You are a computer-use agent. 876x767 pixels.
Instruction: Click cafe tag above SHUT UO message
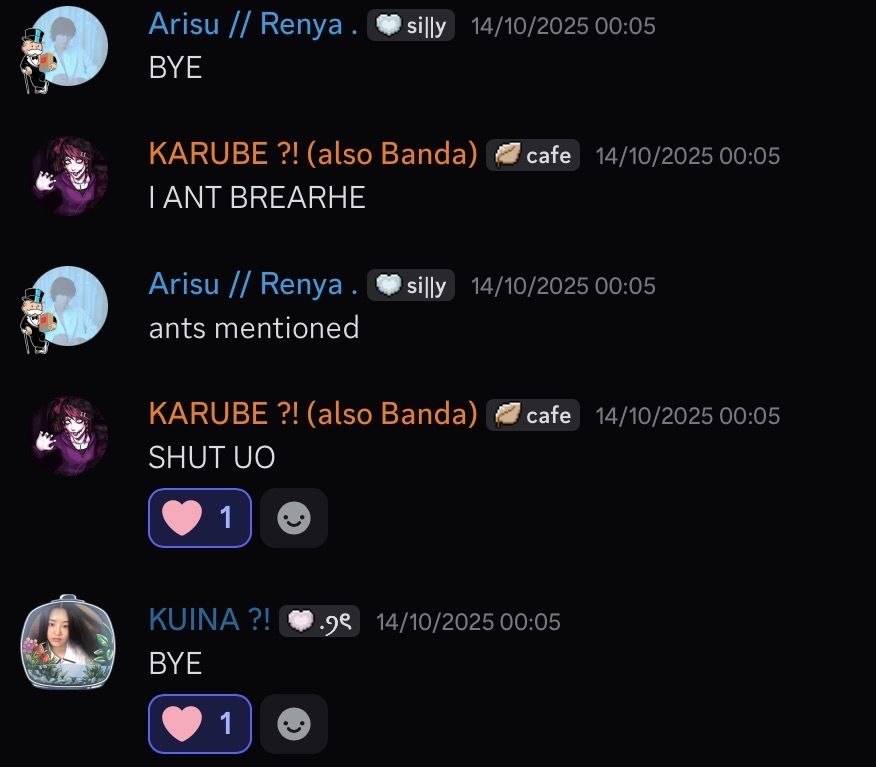[533, 415]
